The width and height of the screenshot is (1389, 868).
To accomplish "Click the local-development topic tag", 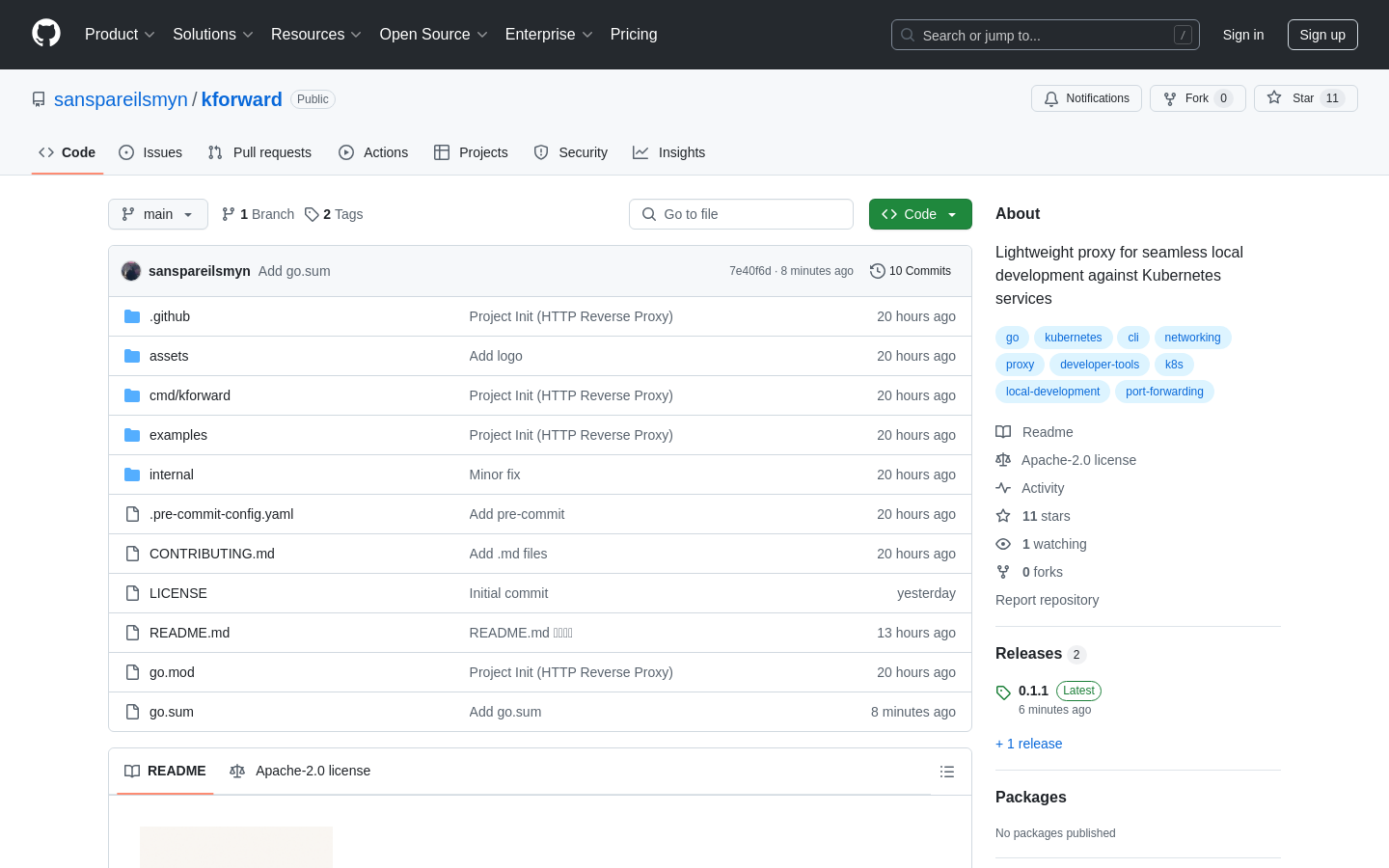I will 1052,392.
